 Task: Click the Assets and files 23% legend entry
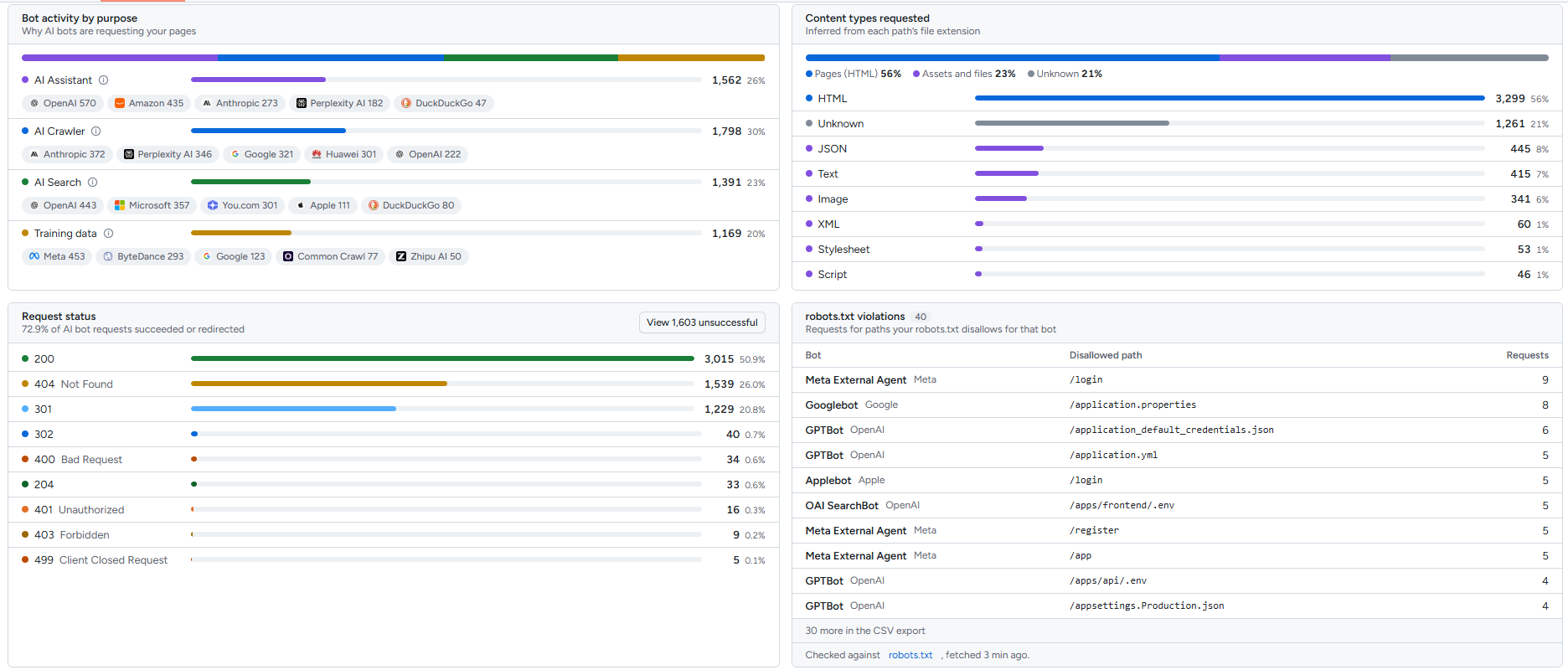[964, 75]
